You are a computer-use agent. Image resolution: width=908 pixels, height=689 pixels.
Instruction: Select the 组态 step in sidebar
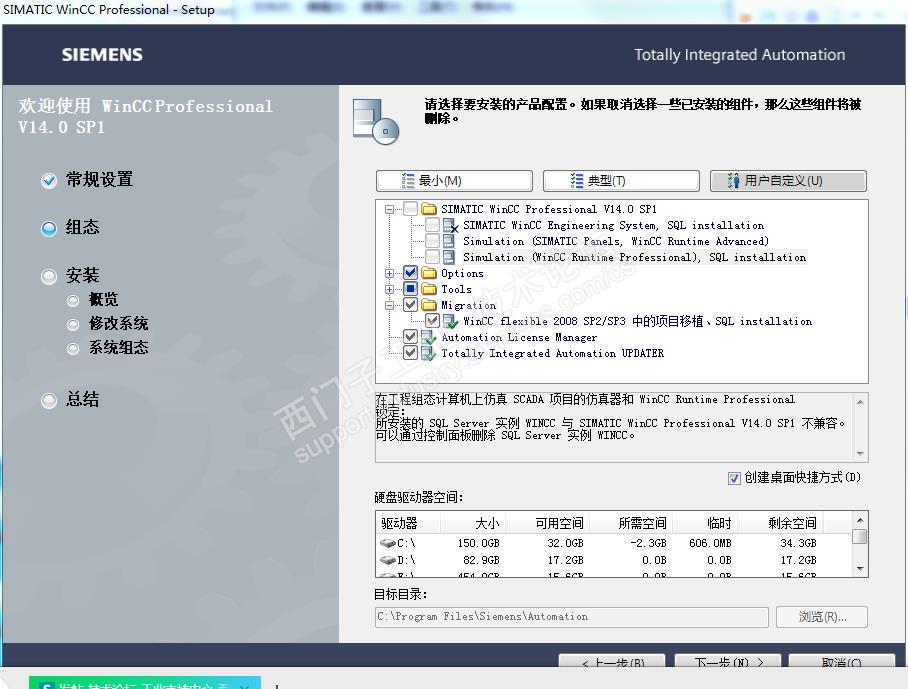coord(70,228)
